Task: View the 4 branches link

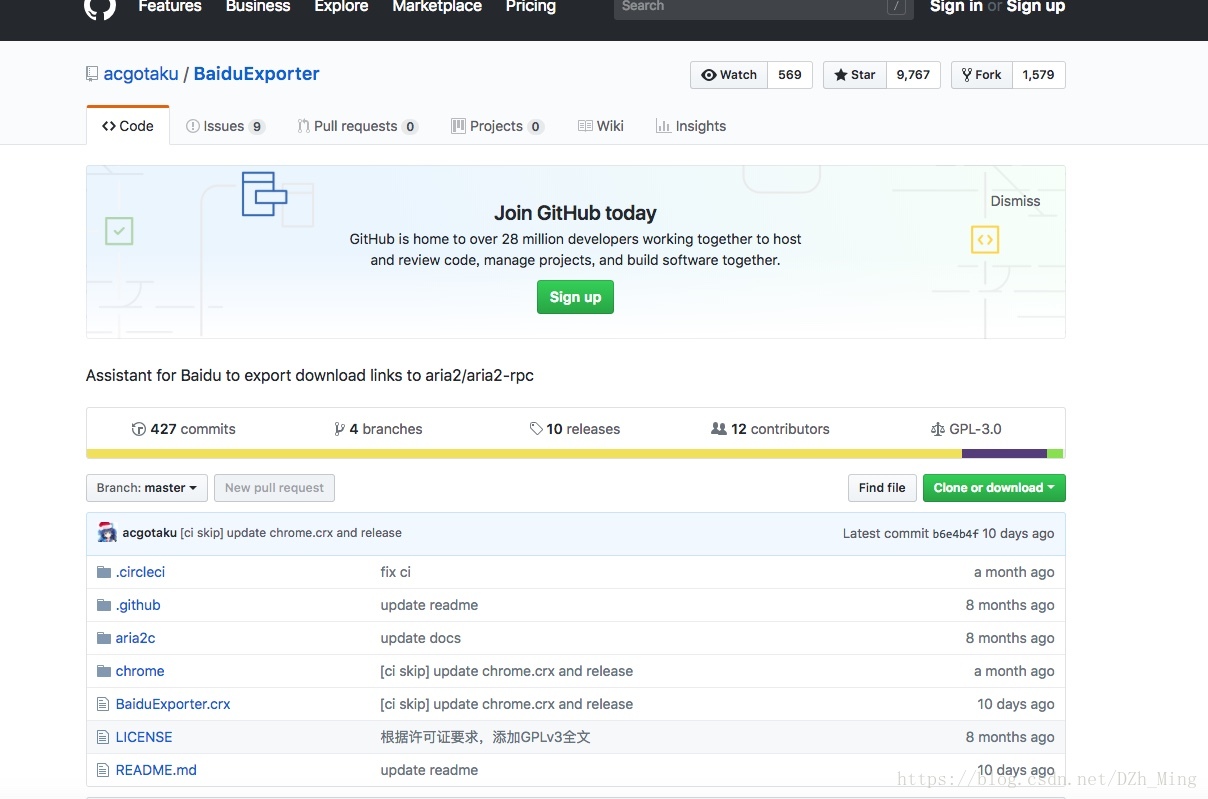Action: point(378,429)
